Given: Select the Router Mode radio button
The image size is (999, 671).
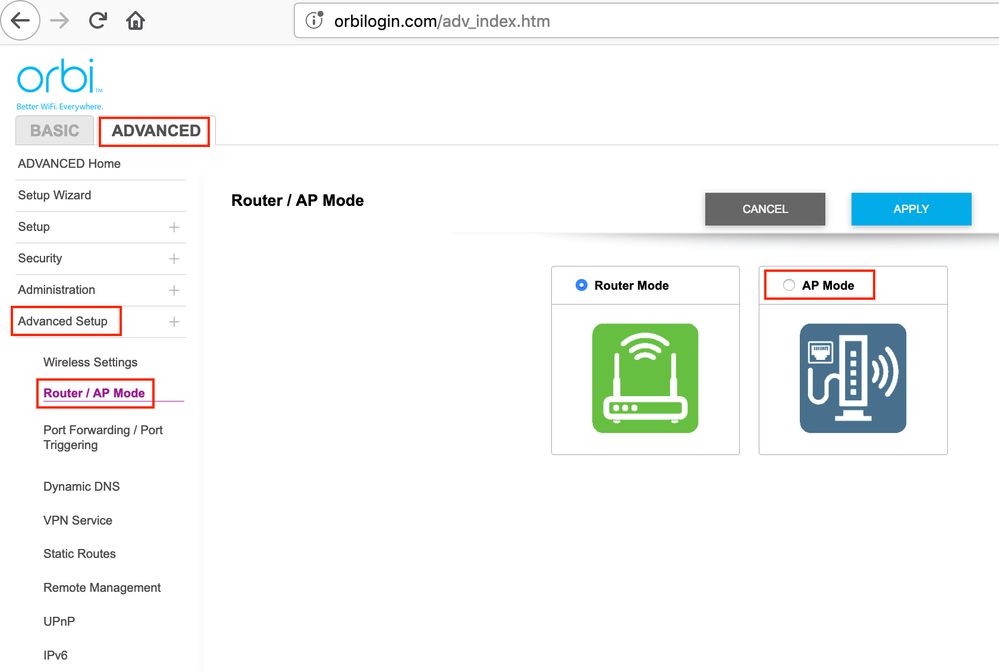Looking at the screenshot, I should [x=581, y=285].
